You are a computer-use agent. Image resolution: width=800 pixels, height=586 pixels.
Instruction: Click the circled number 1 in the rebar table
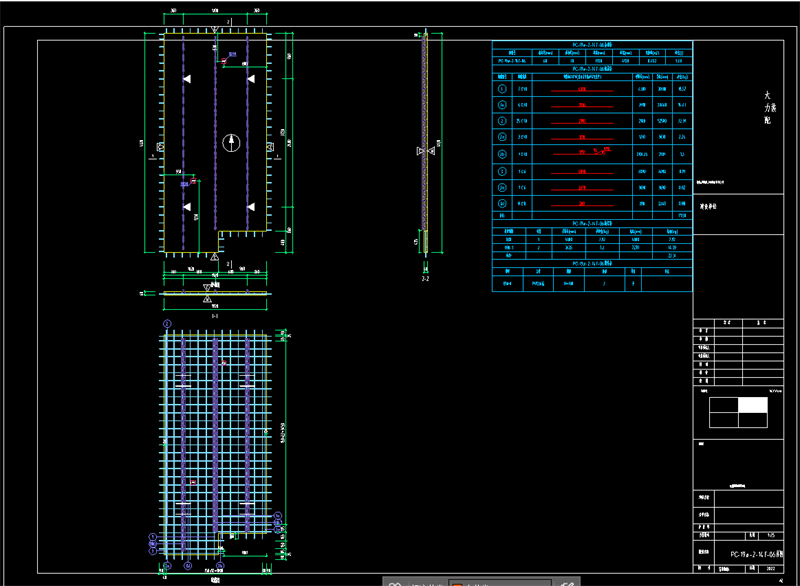[x=502, y=89]
